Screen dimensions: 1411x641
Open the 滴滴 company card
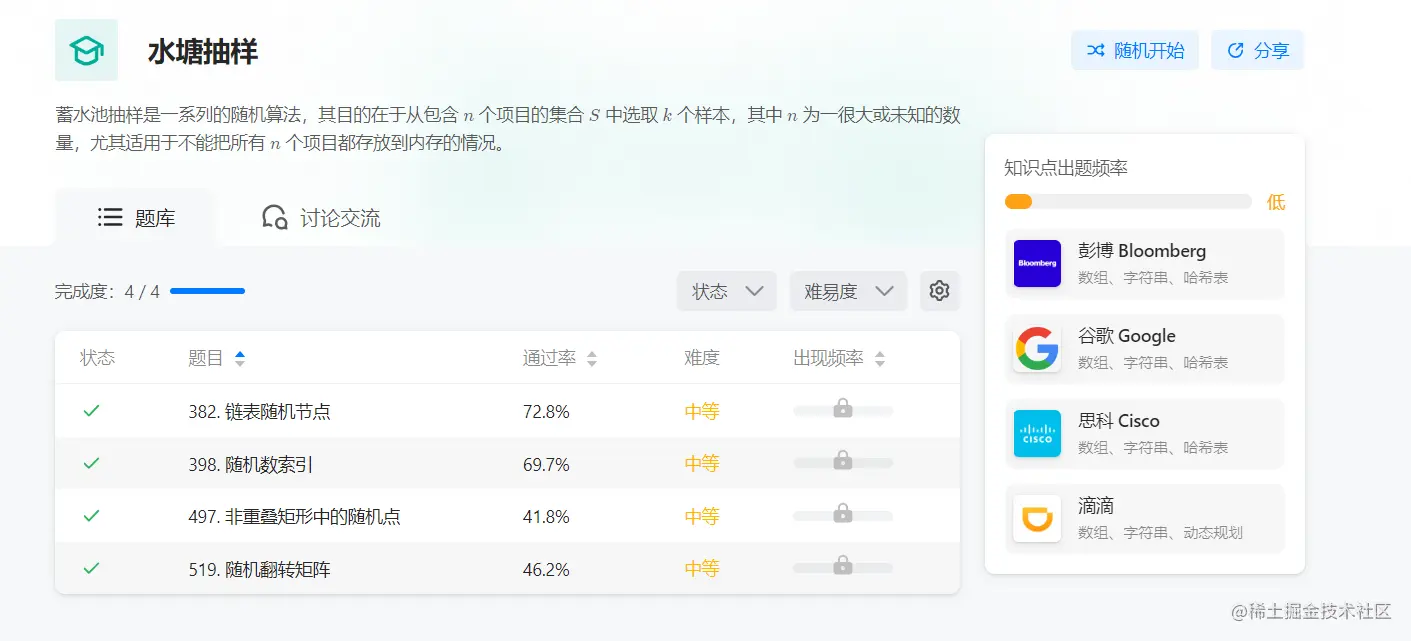point(1144,518)
